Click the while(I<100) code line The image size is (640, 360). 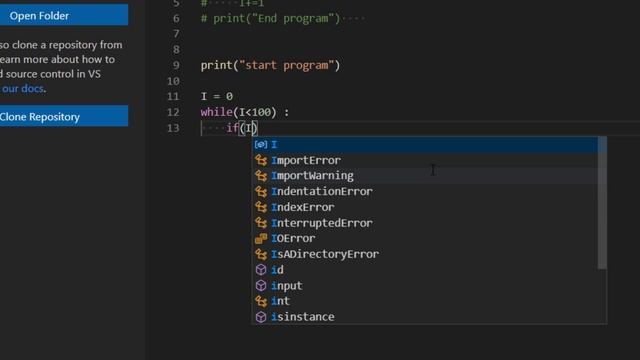pos(245,112)
